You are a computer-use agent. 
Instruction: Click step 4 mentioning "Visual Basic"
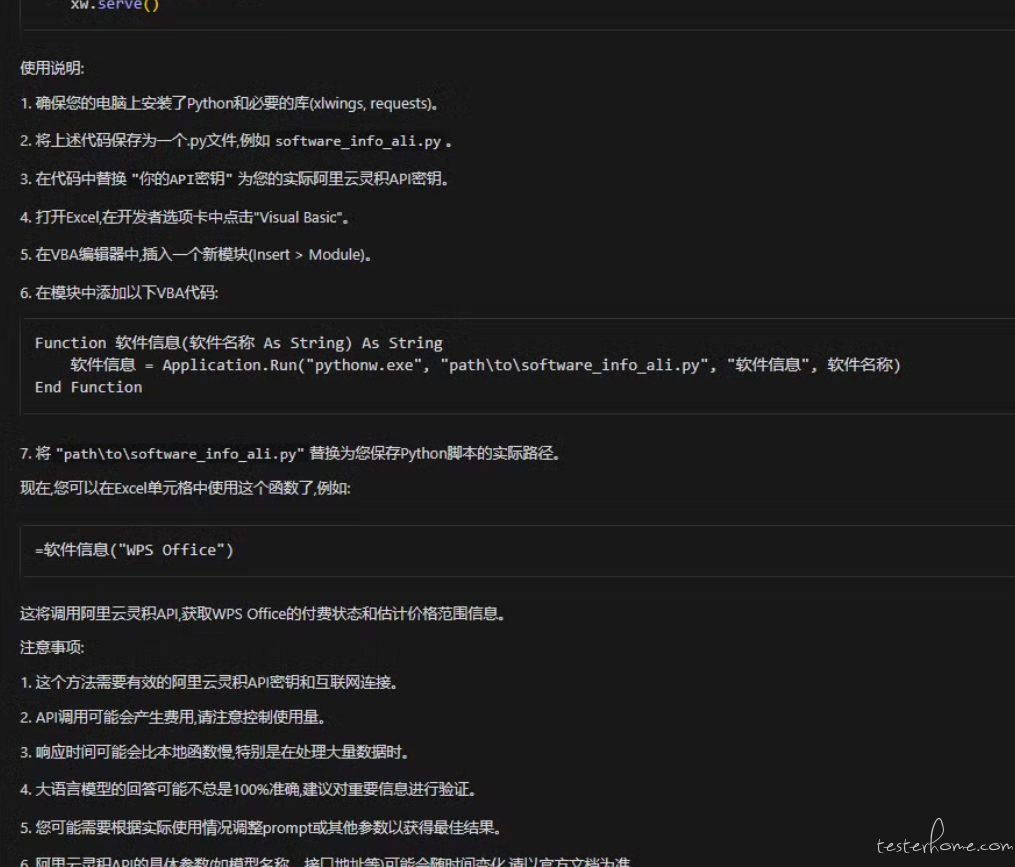[x=184, y=218]
